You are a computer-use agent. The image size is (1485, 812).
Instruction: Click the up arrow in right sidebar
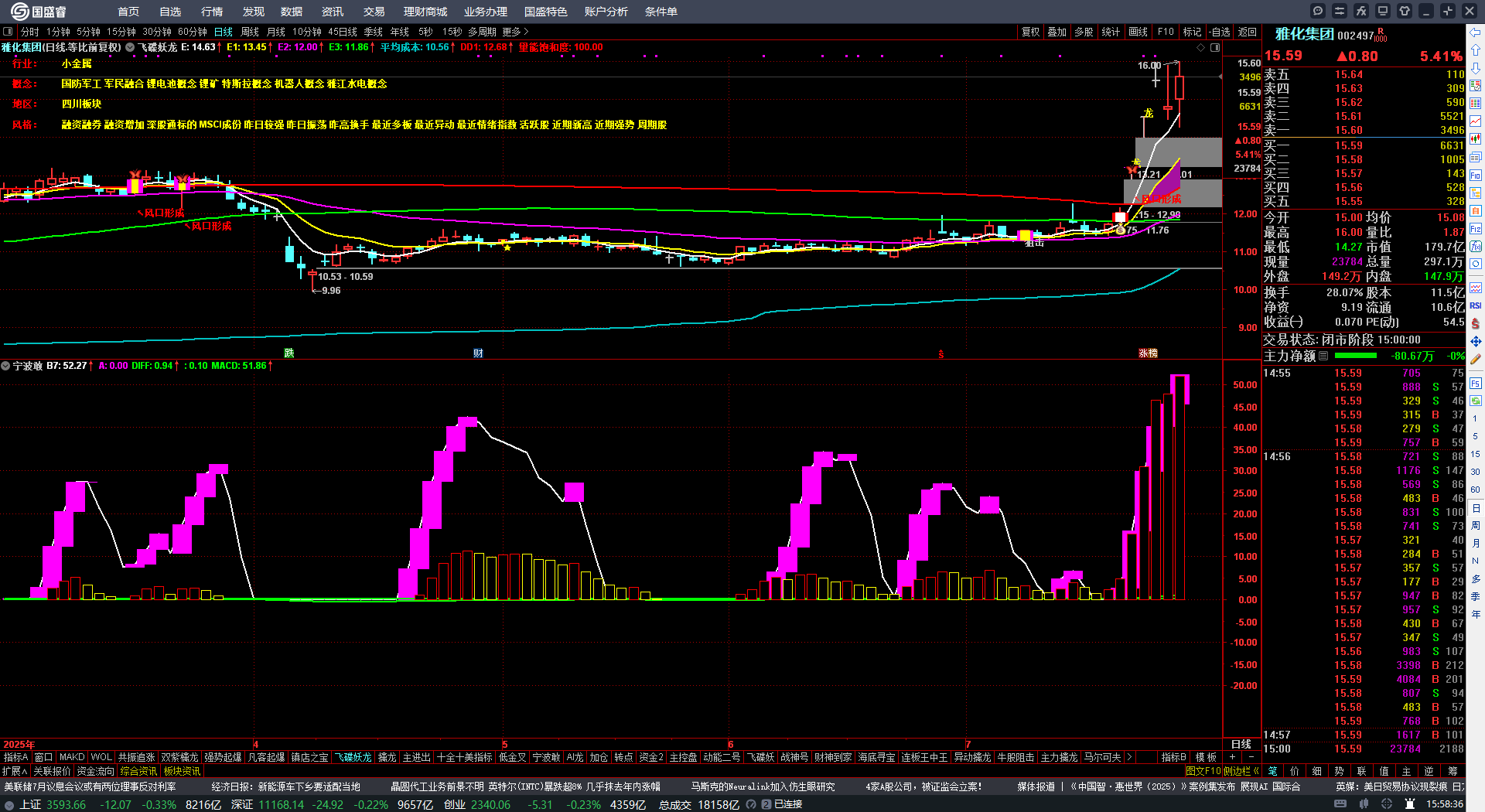click(1476, 50)
